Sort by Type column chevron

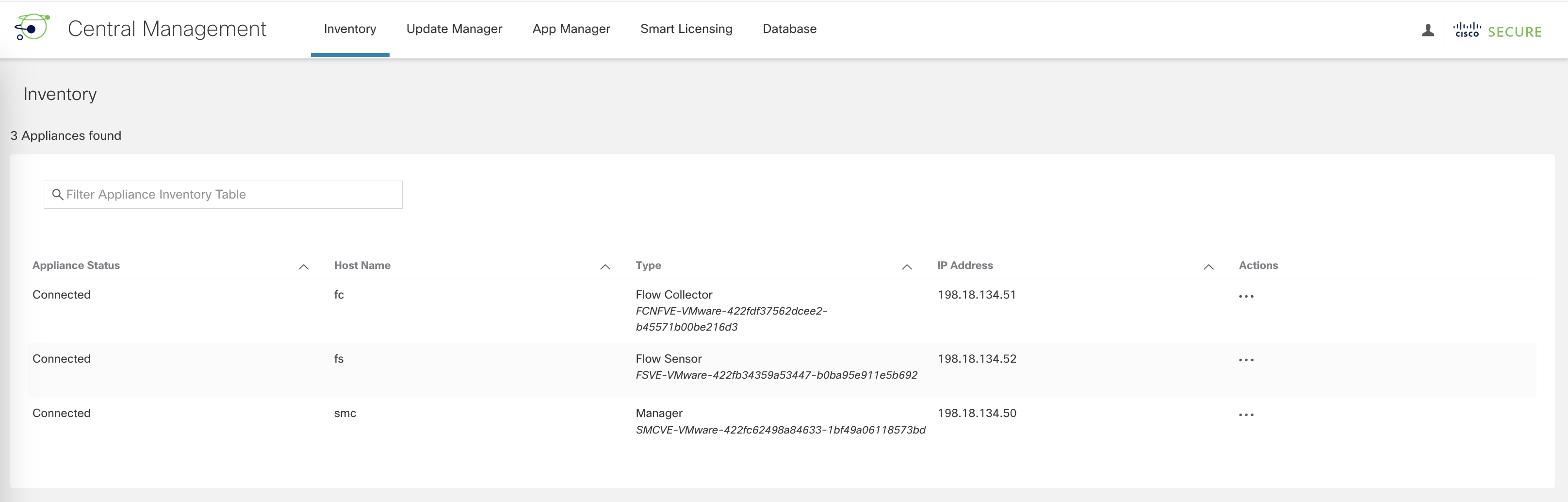[x=906, y=267]
